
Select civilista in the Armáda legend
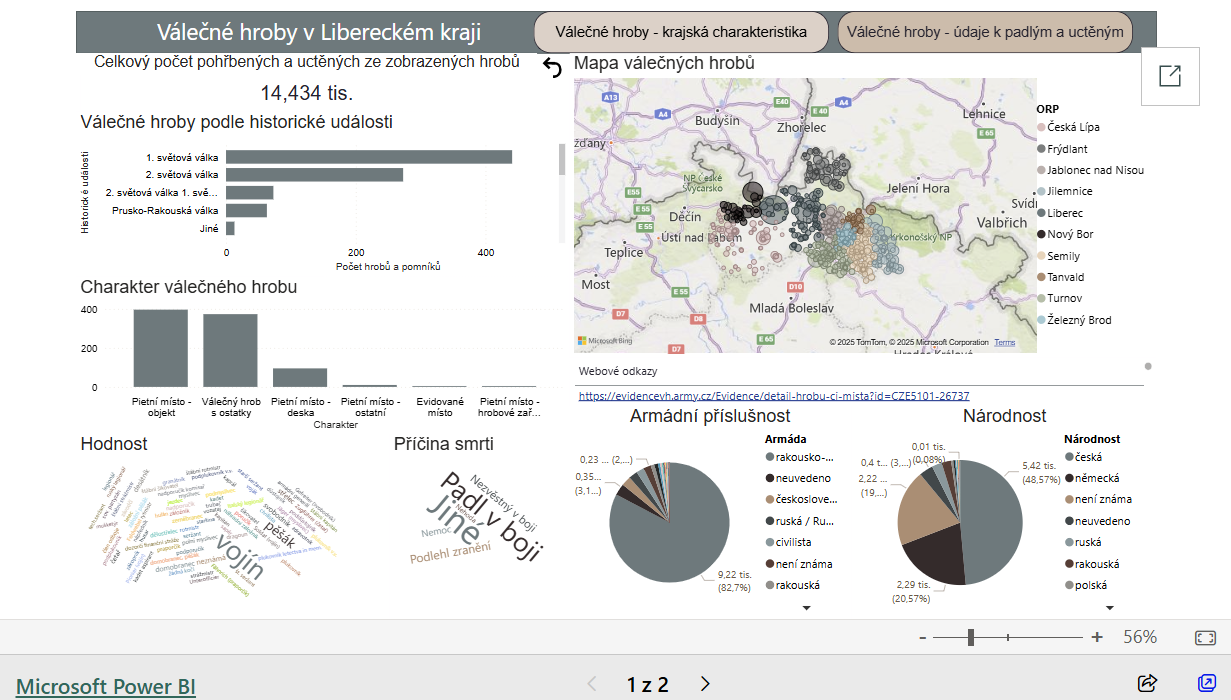pos(793,542)
